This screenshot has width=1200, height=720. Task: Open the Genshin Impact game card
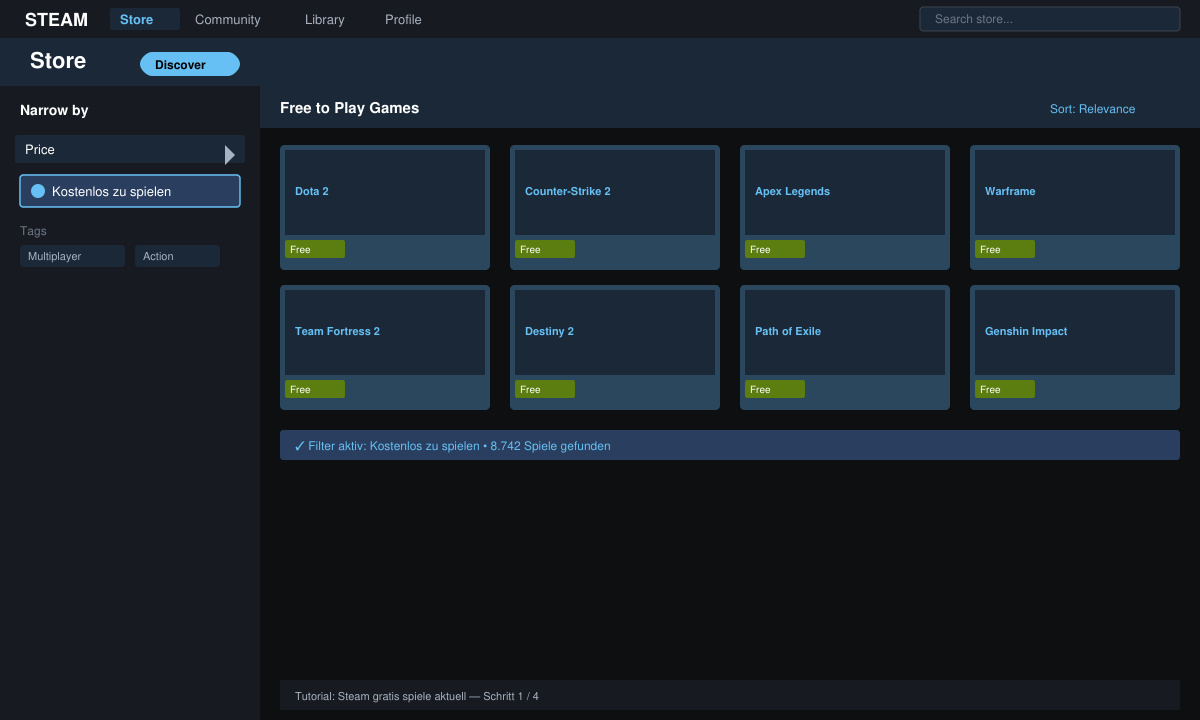tap(1075, 347)
